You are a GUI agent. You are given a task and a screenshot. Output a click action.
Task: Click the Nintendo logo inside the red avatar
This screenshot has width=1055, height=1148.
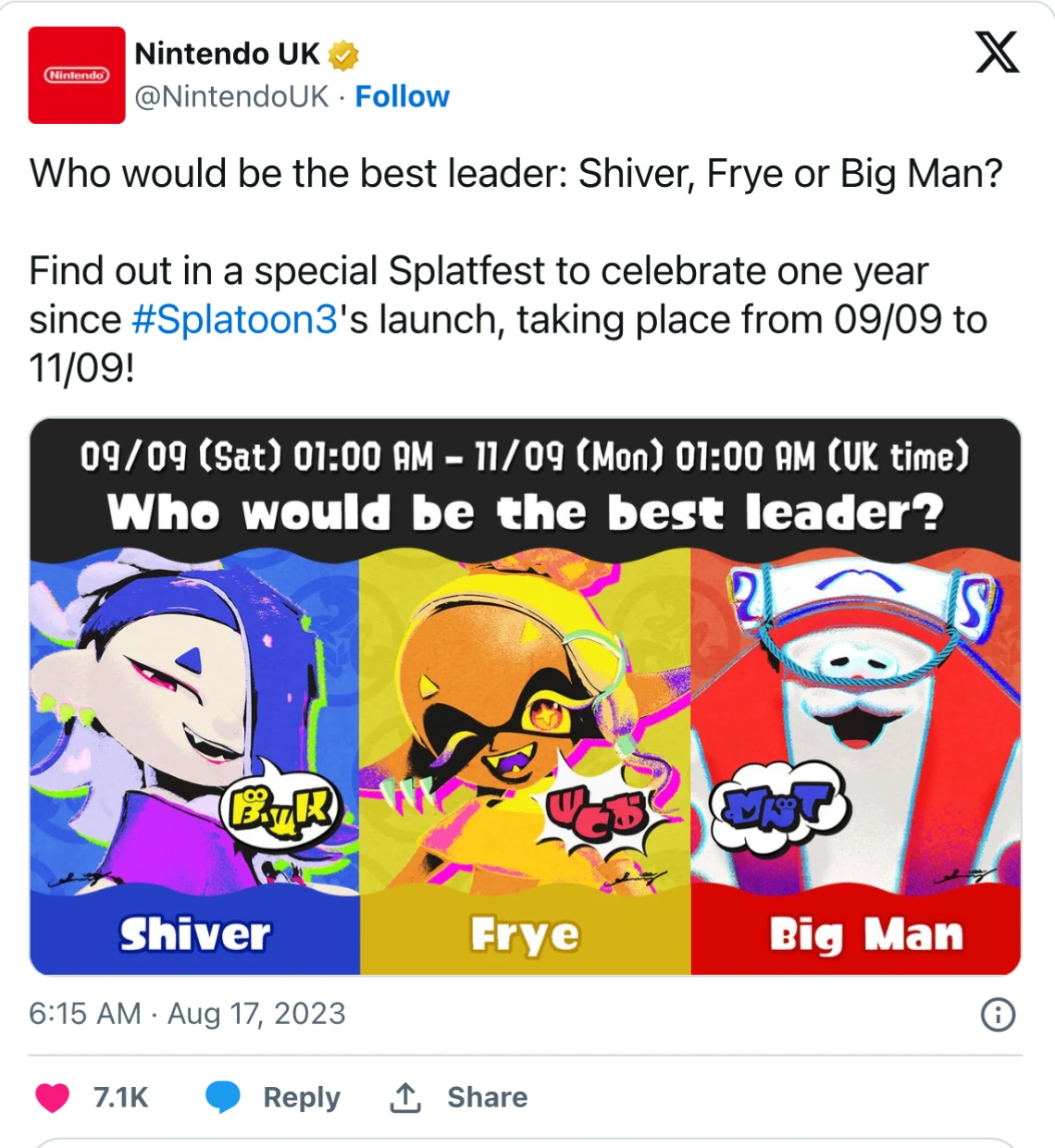coord(77,77)
